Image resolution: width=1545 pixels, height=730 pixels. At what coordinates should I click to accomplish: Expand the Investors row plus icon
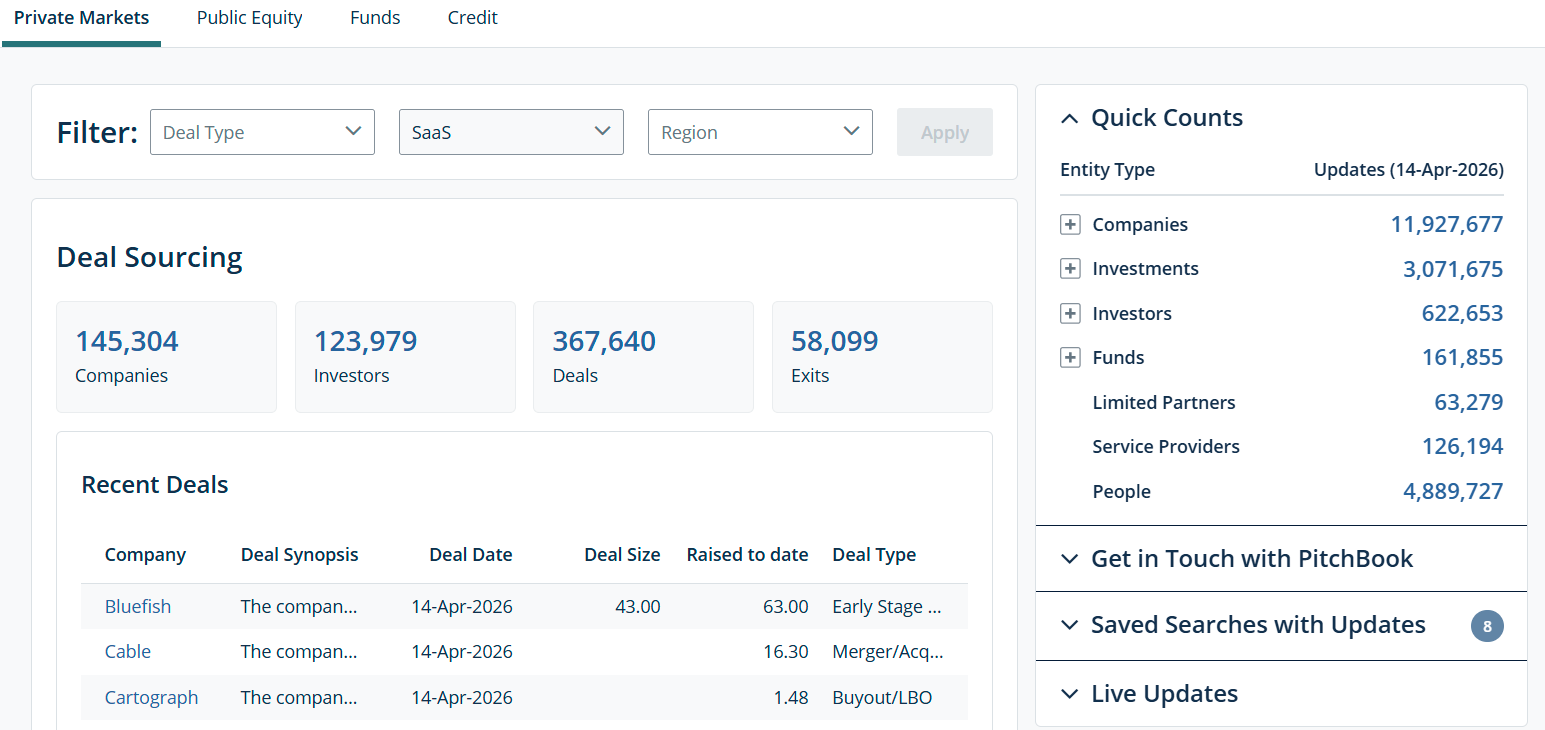pos(1070,313)
